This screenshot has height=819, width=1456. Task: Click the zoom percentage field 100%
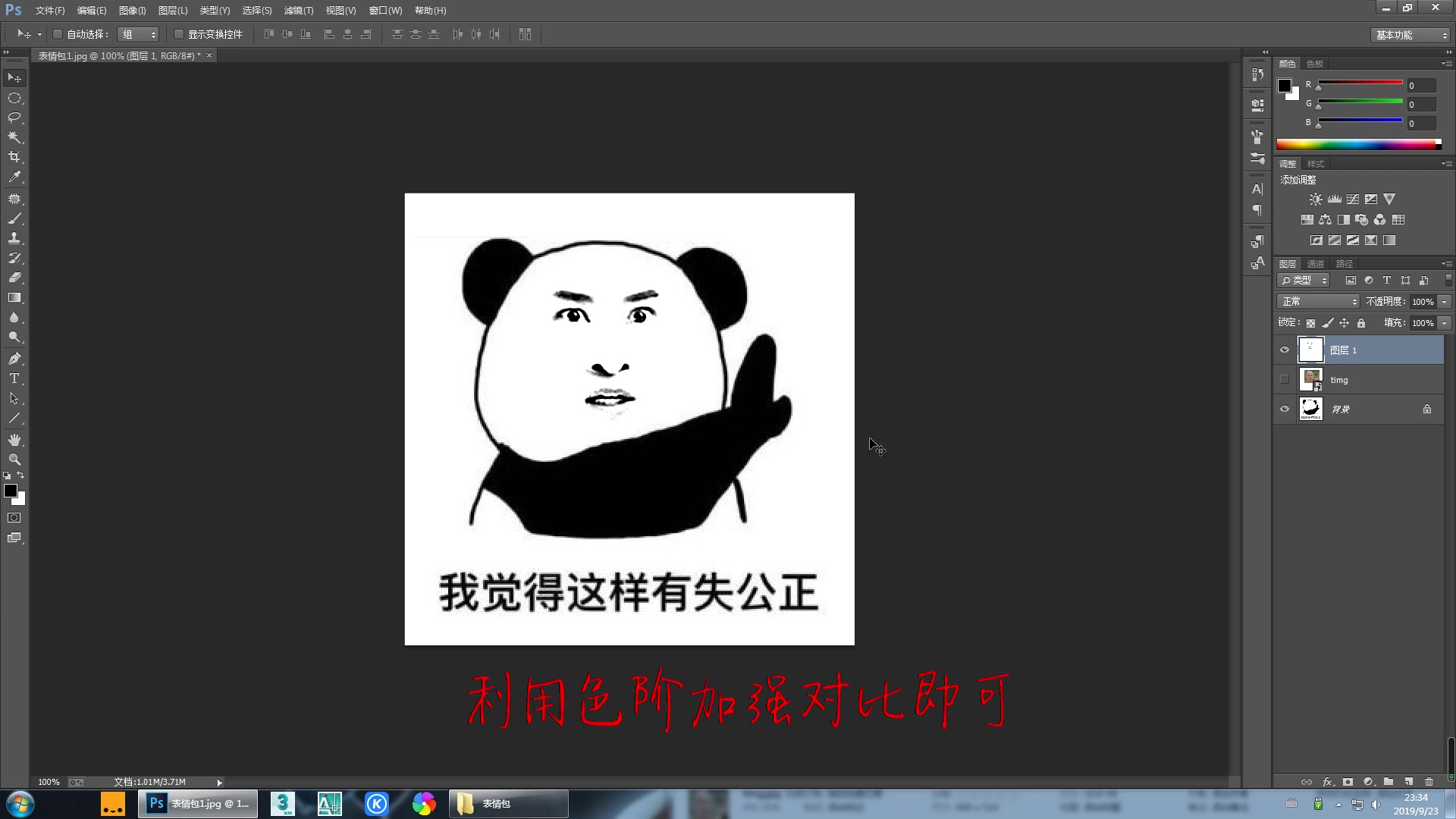49,783
